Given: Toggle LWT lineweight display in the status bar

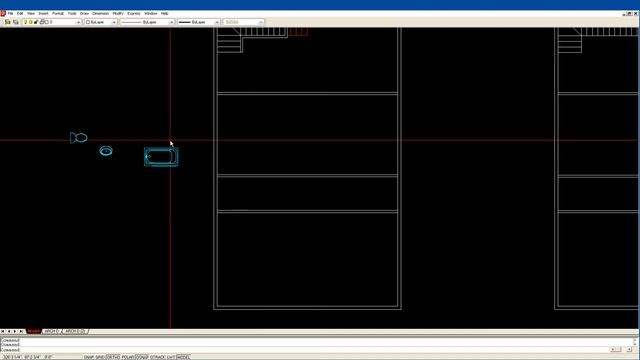Looking at the screenshot, I should tap(171, 357).
